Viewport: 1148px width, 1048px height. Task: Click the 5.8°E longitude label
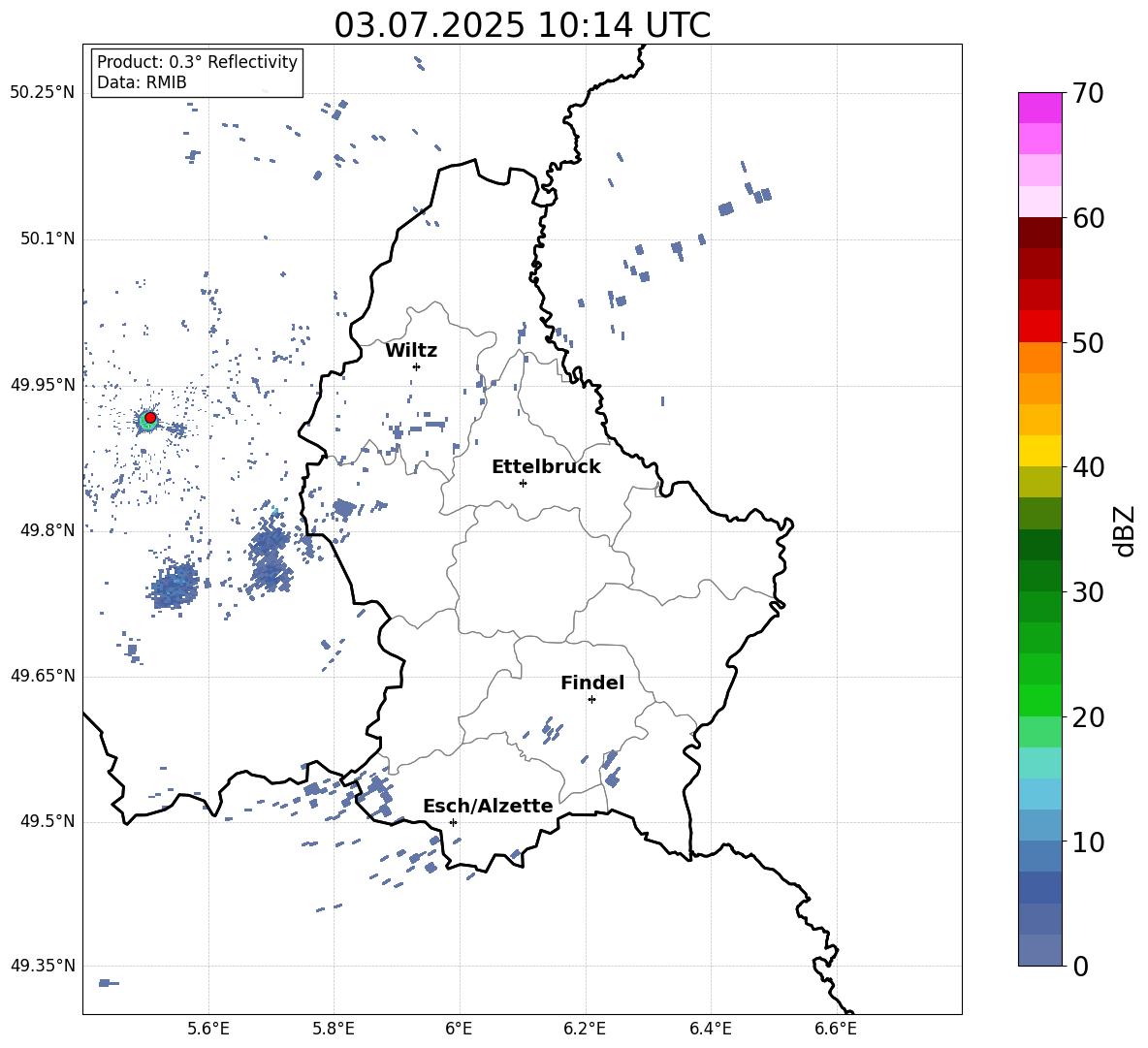point(334,1030)
